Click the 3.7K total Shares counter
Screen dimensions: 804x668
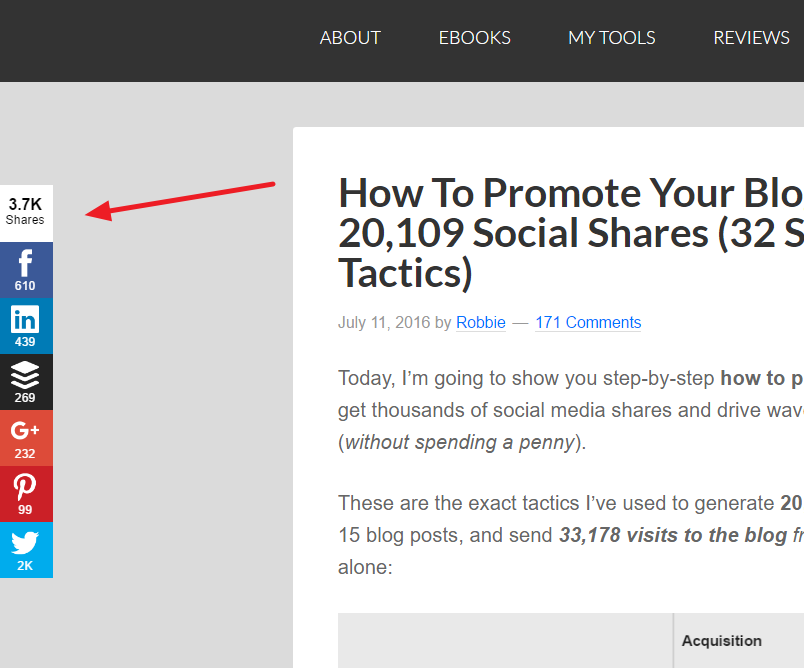click(x=25, y=211)
